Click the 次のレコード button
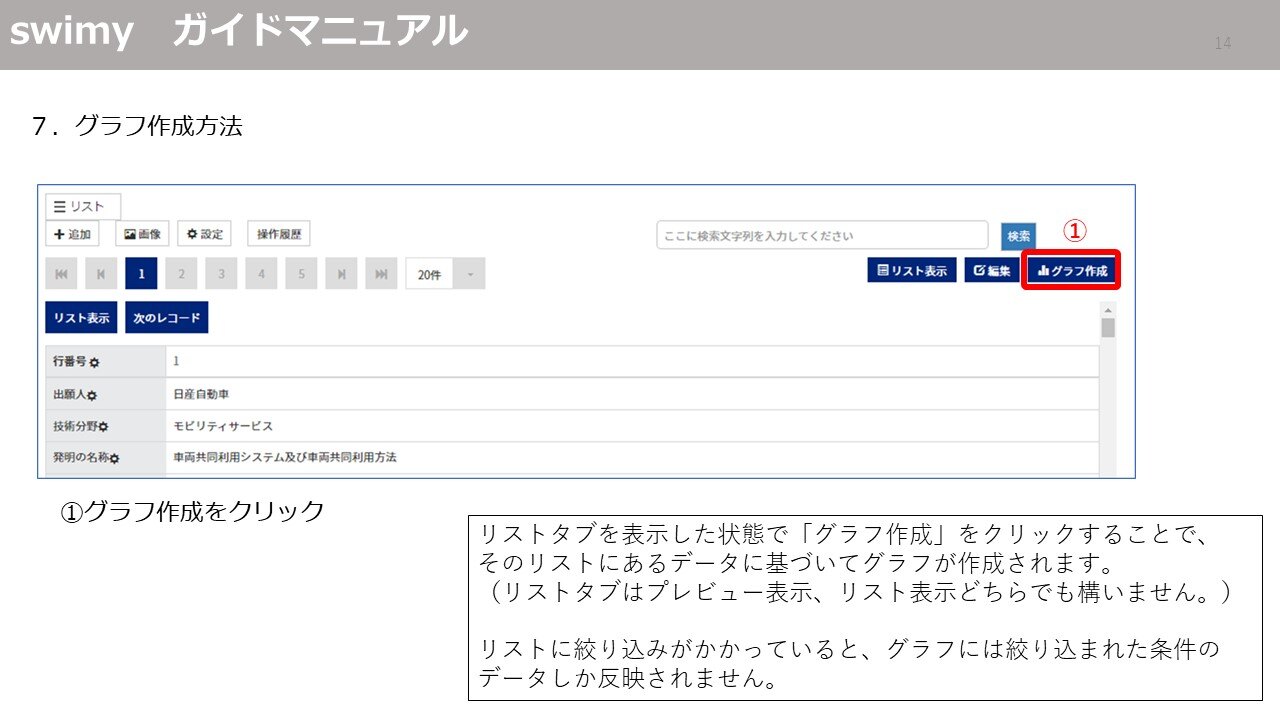The width and height of the screenshot is (1280, 720). (x=166, y=316)
